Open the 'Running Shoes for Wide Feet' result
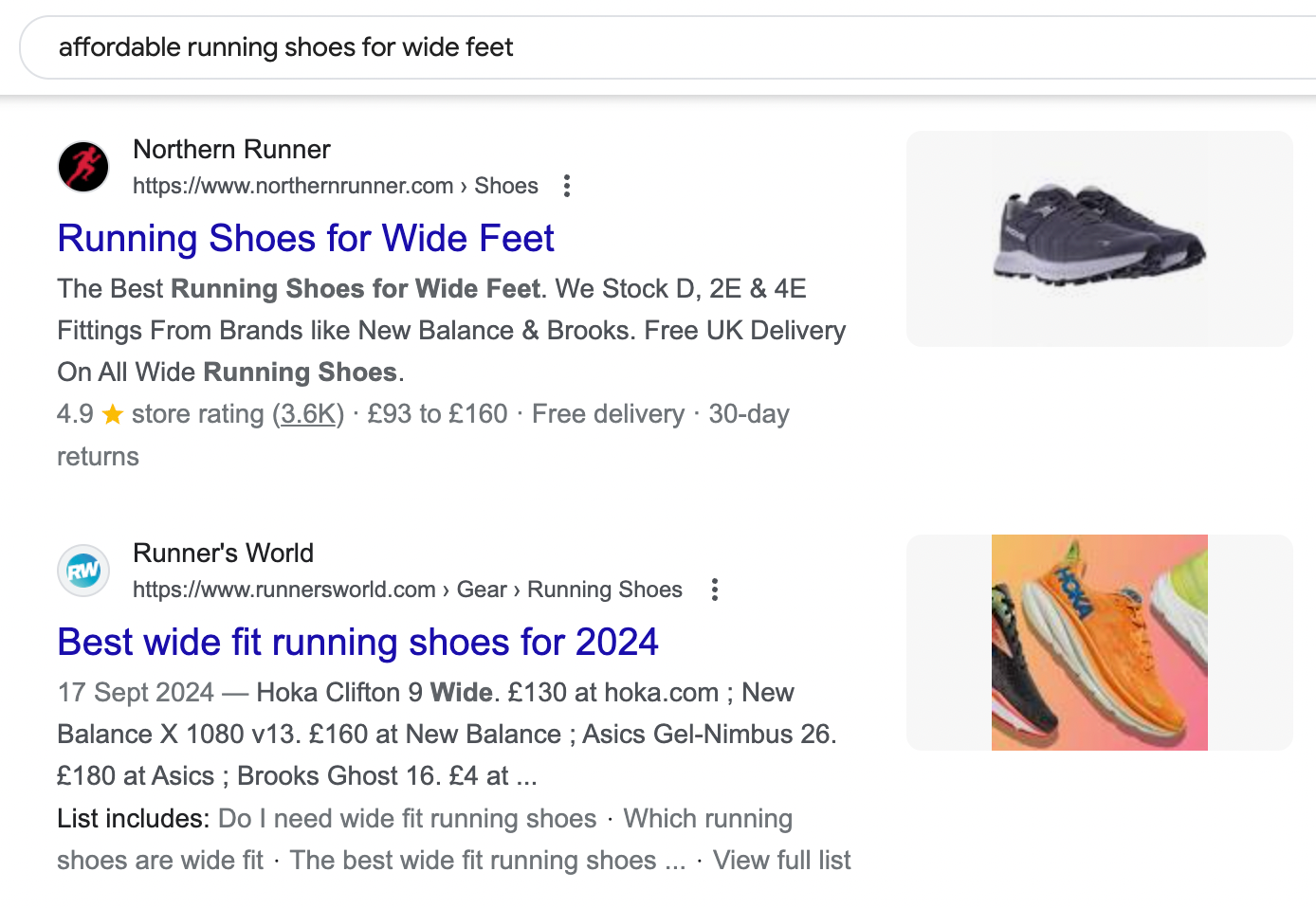This screenshot has height=908, width=1316. pyautogui.click(x=305, y=238)
